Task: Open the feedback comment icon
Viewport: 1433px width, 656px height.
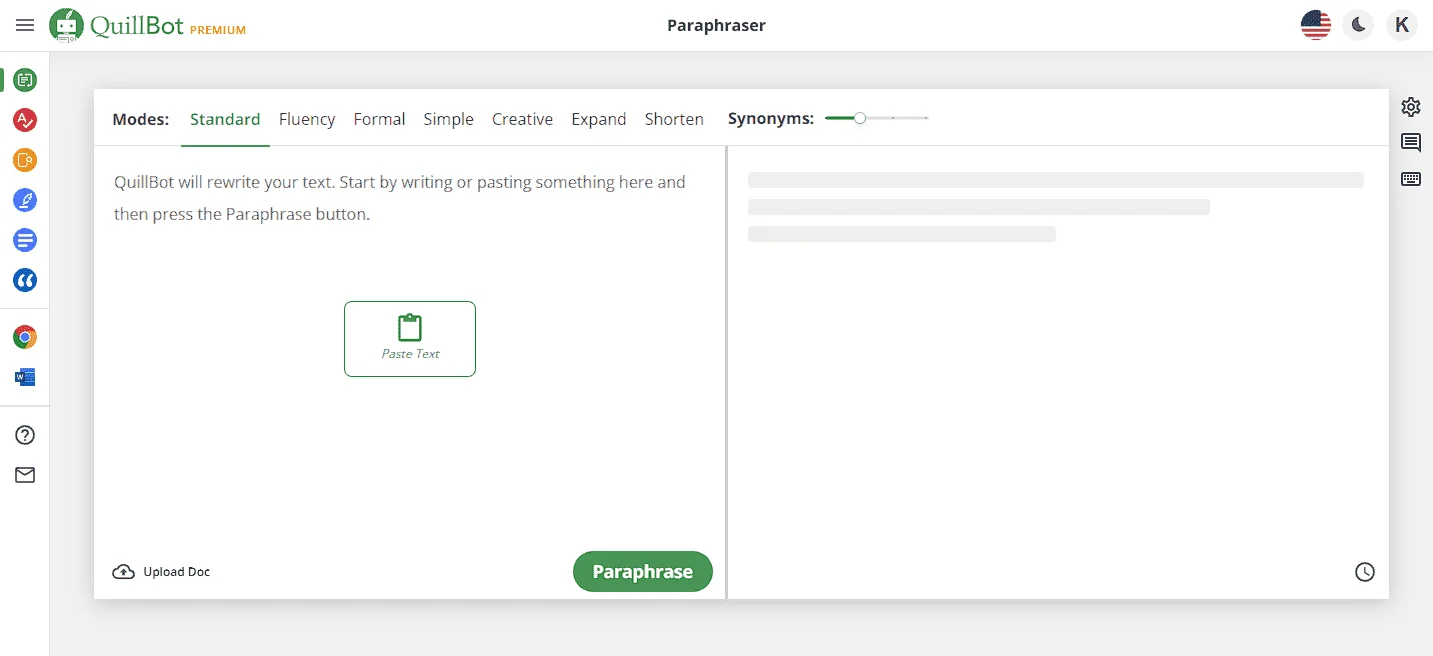Action: click(x=1411, y=143)
